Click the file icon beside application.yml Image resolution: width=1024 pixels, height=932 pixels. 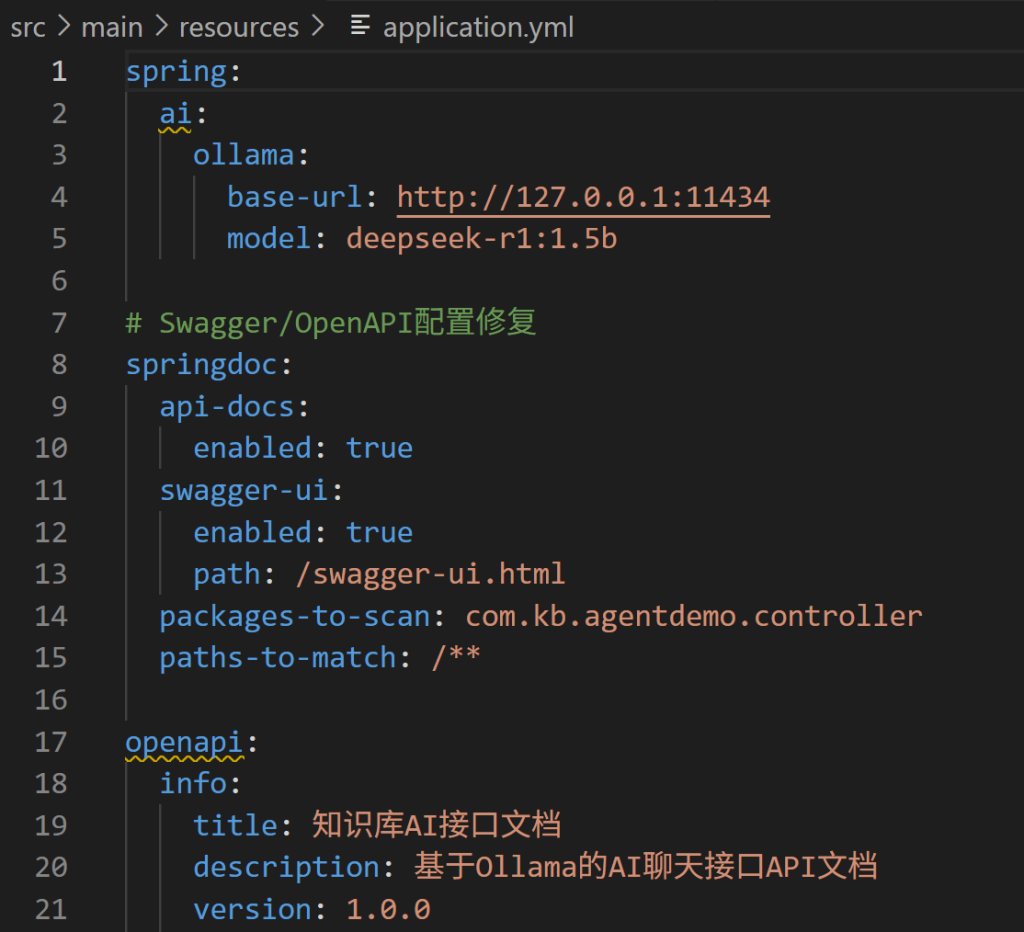tap(360, 26)
